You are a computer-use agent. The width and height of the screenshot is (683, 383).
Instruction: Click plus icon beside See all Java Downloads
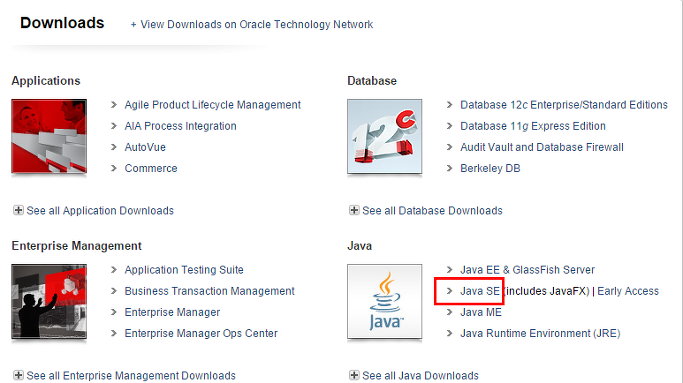pos(354,375)
